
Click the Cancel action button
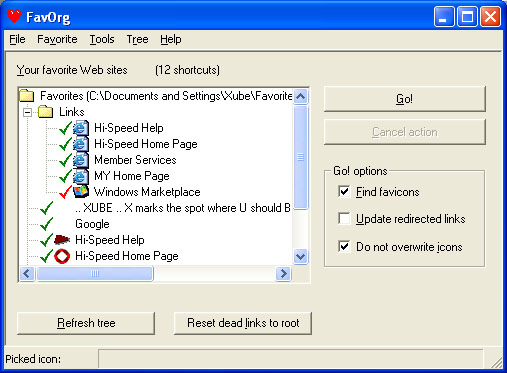(404, 132)
